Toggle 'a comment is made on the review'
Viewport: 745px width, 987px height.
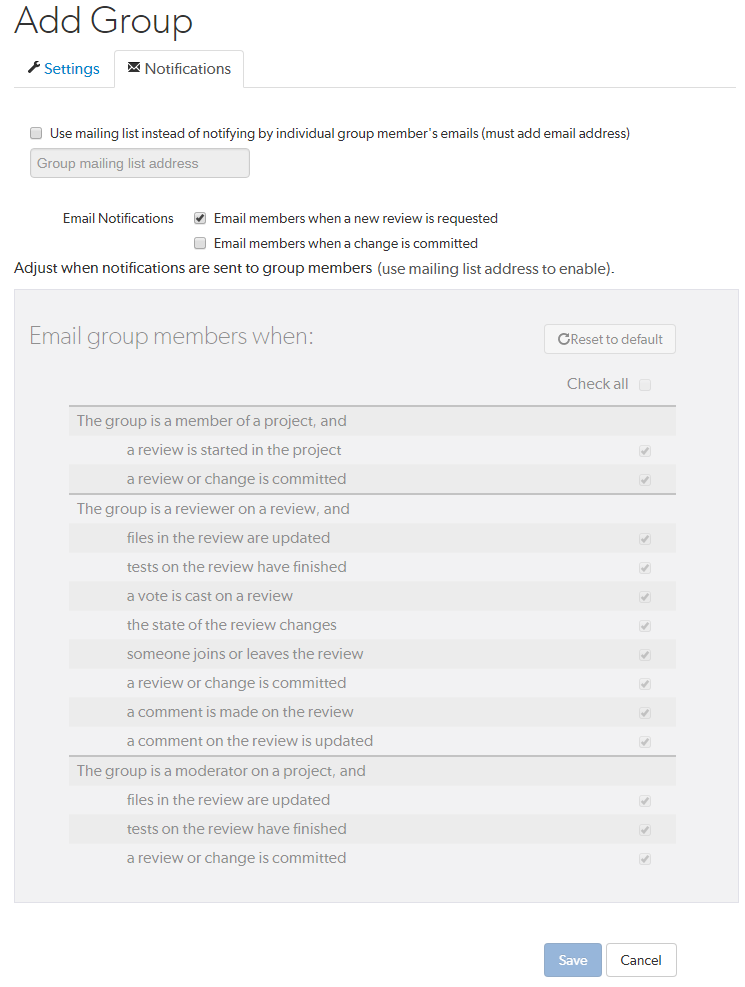click(645, 713)
